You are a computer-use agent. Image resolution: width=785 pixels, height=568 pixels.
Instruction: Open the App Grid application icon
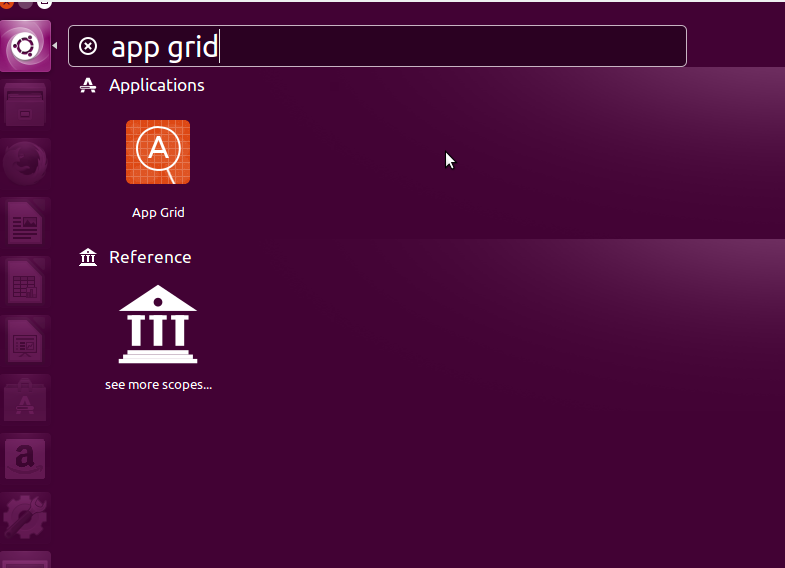[158, 152]
